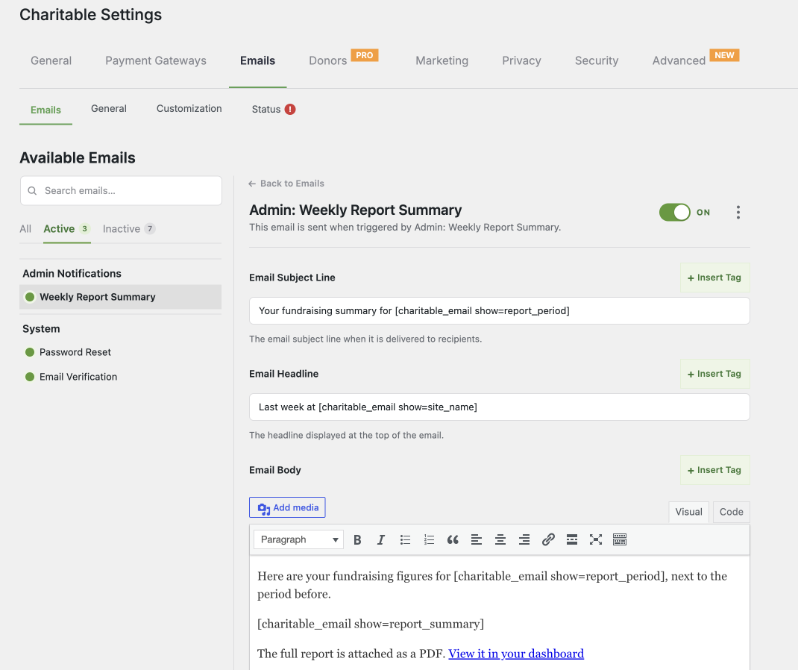Select Password Reset email

click(x=75, y=352)
